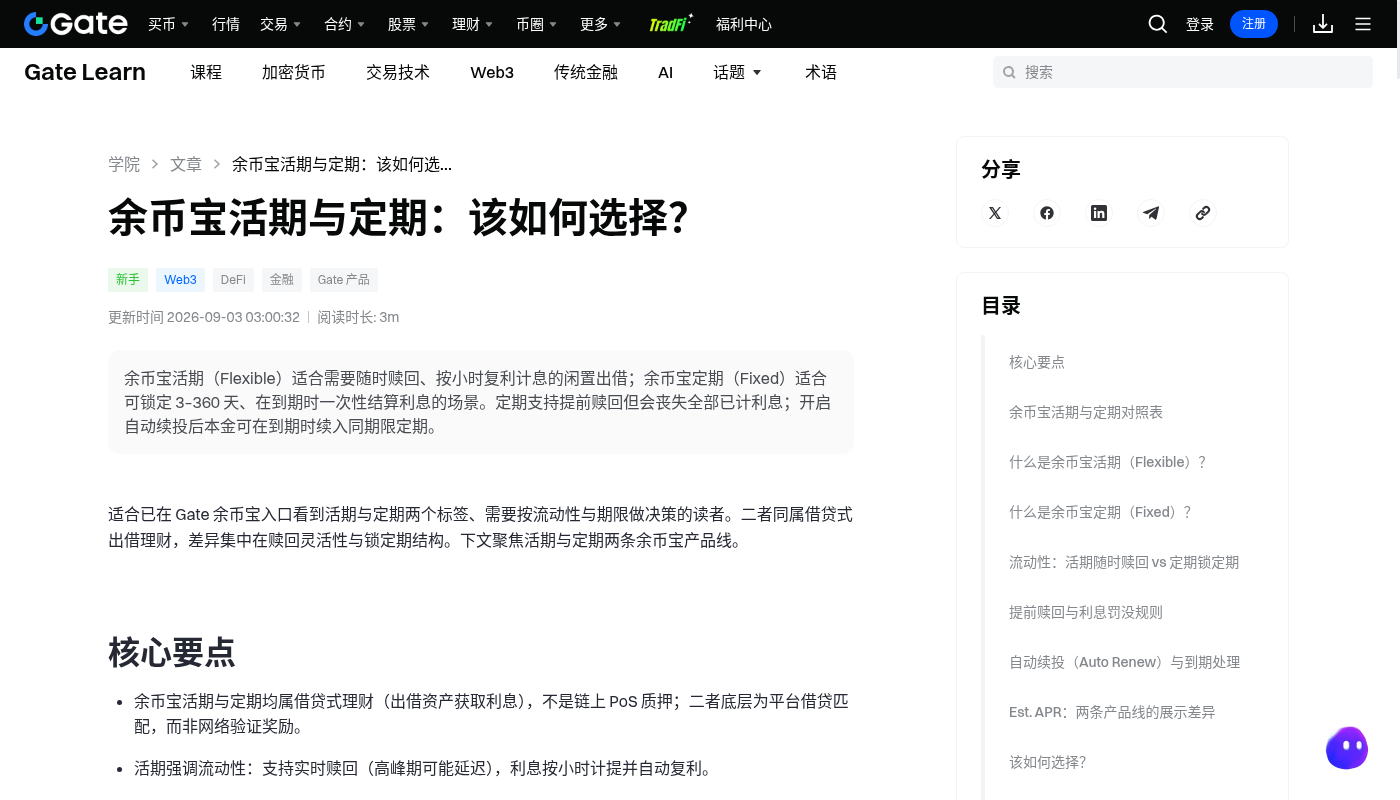The image size is (1400, 800).
Task: Click the 新手 tag
Action: click(x=128, y=280)
